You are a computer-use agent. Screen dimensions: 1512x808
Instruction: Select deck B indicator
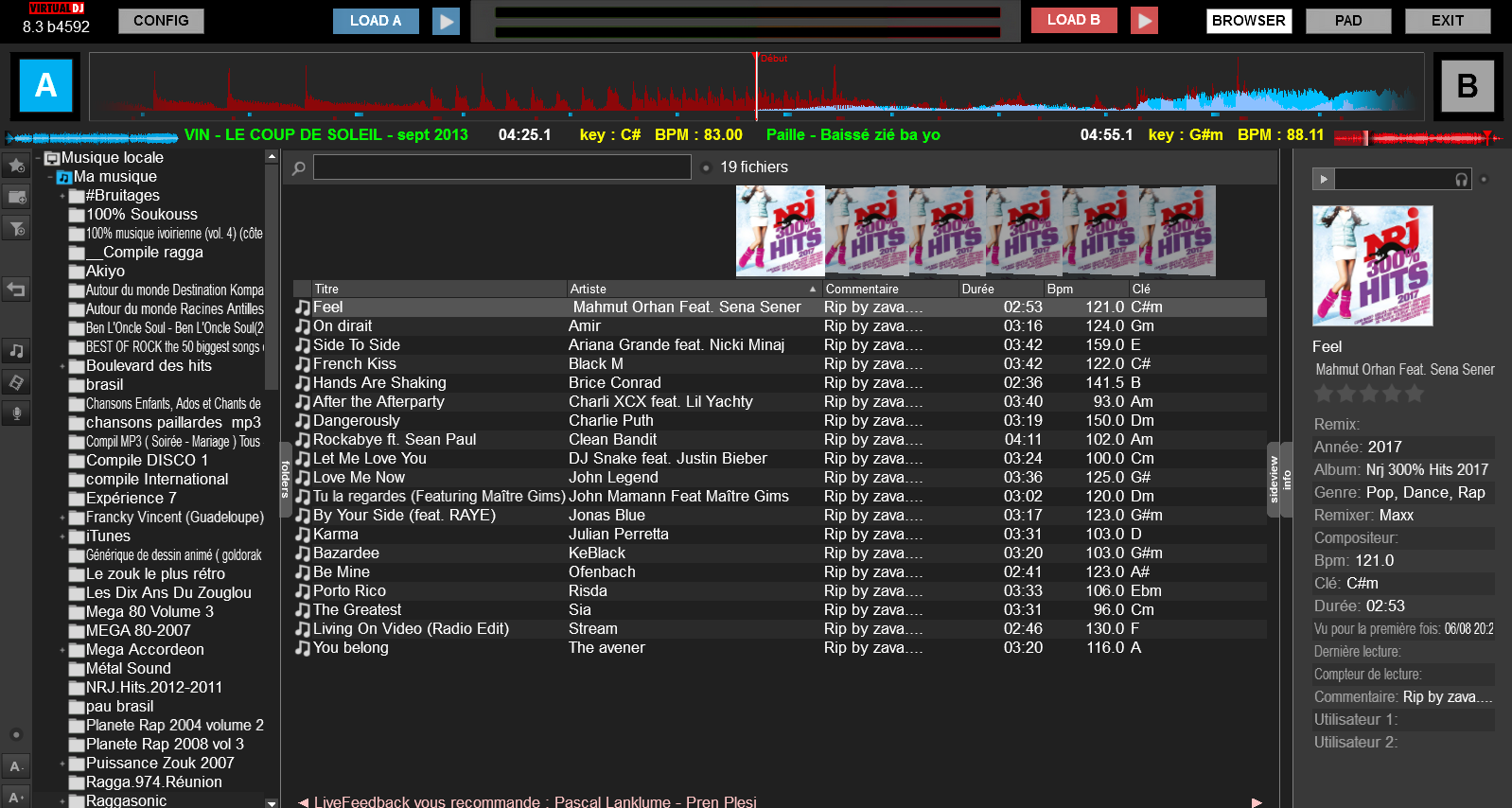click(x=1468, y=86)
